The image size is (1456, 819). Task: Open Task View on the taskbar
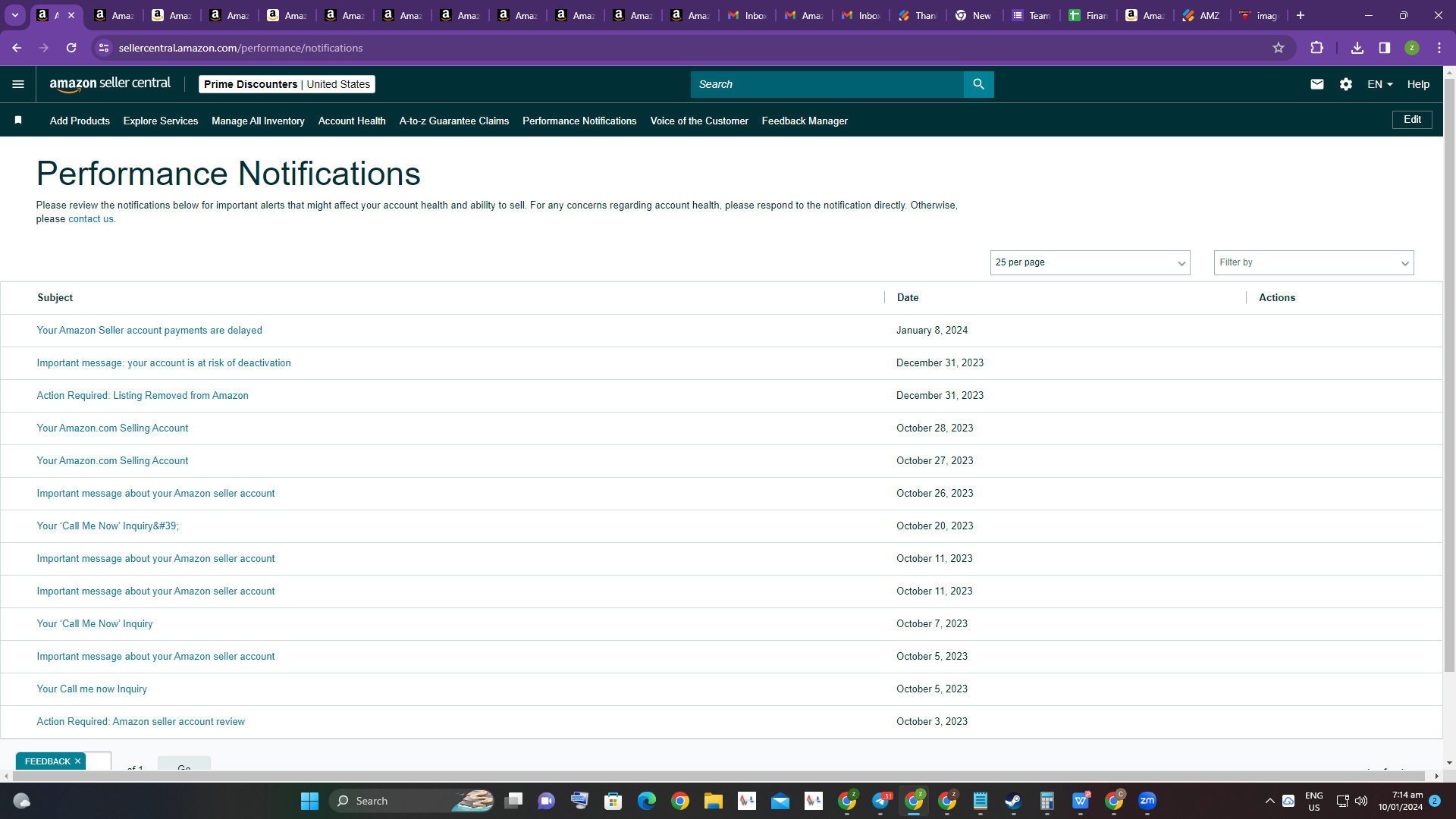click(x=513, y=801)
